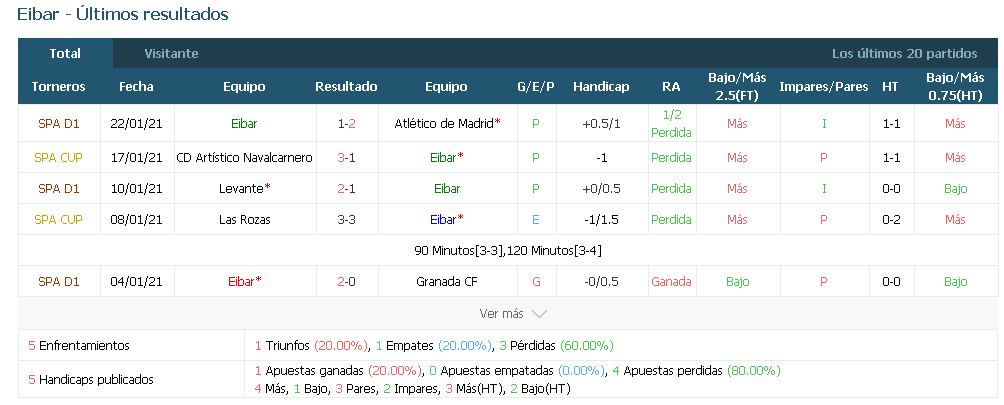Click the Torneos column header
This screenshot has width=1004, height=405.
[58, 86]
